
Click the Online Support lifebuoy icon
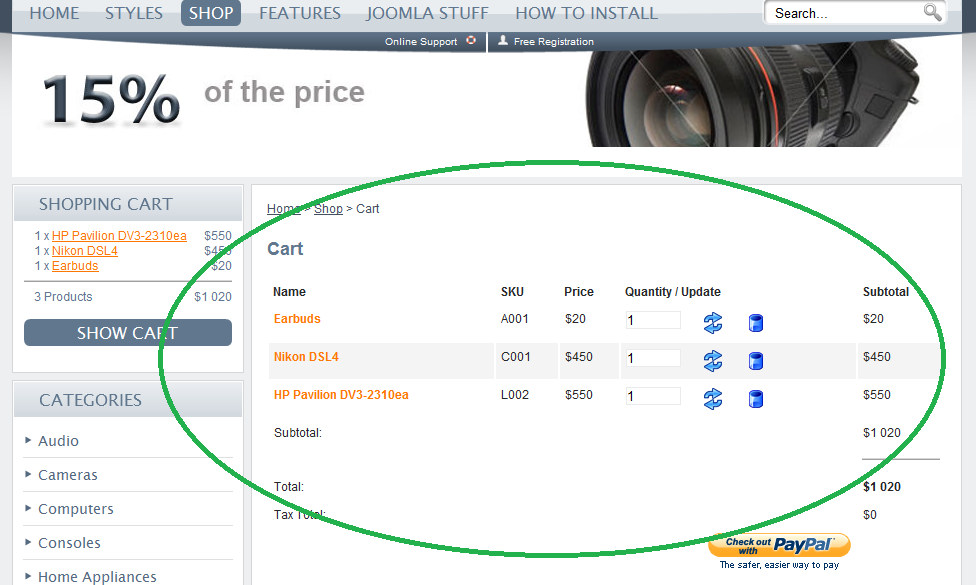471,40
